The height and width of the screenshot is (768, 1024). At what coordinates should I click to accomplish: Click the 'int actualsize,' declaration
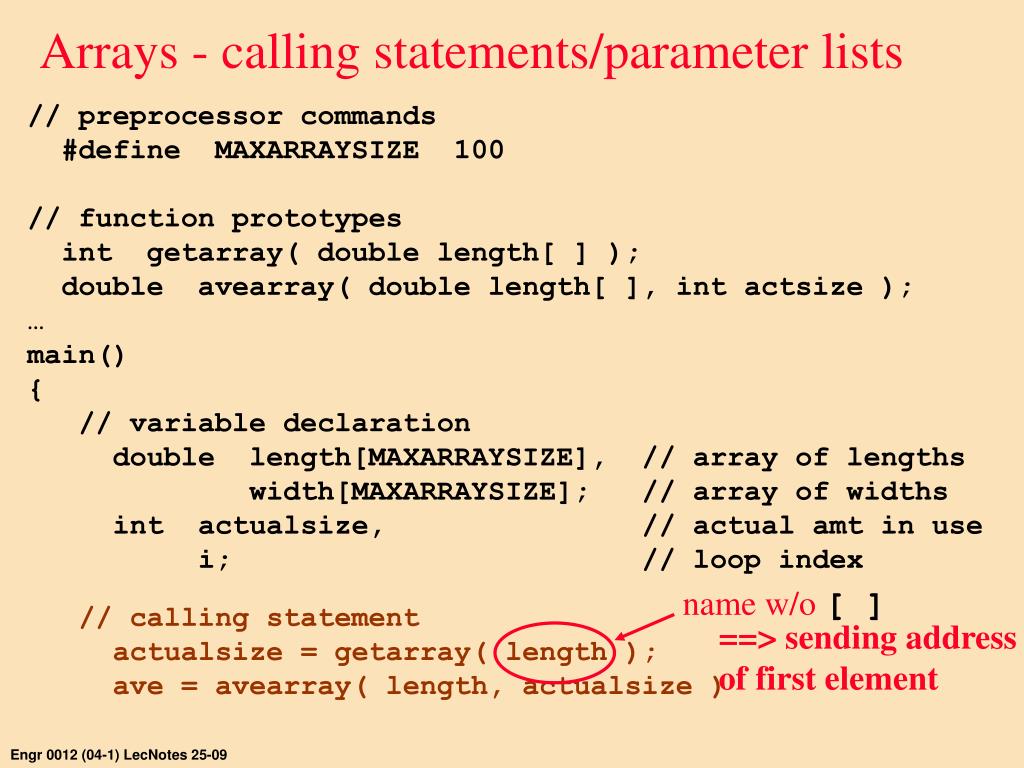tap(248, 526)
